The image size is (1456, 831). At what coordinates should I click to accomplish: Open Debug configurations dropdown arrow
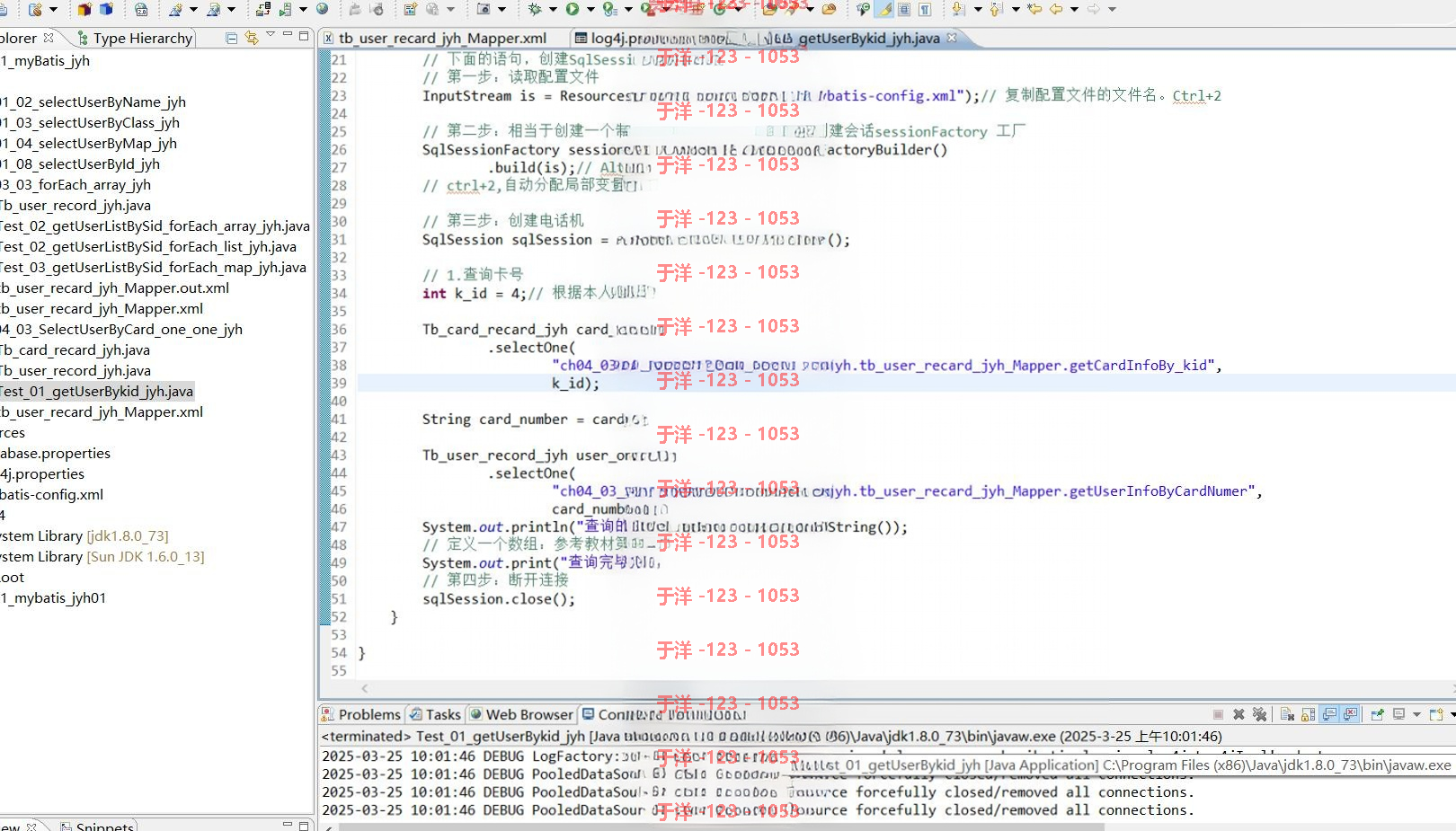[x=554, y=9]
